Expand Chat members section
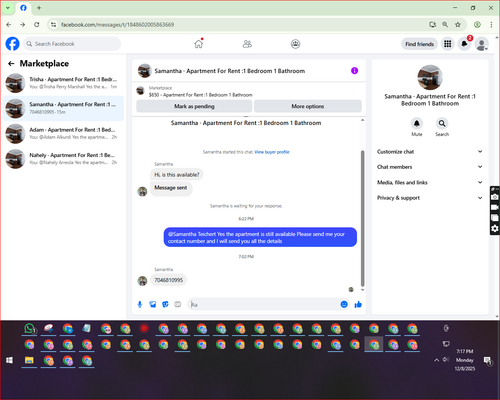Screen dimensions: 500x400 [430, 167]
